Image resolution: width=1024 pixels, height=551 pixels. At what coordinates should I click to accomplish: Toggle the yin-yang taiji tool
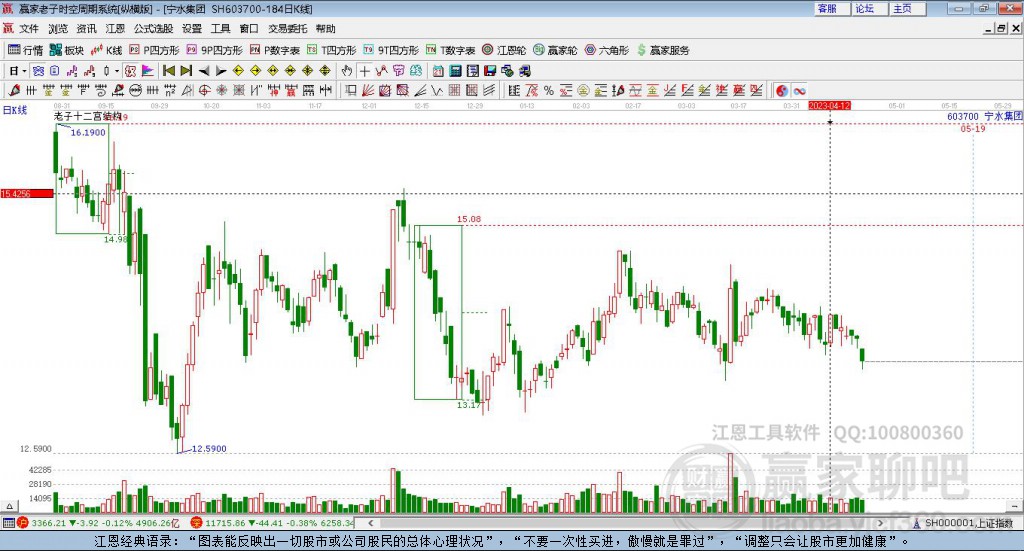pos(782,90)
